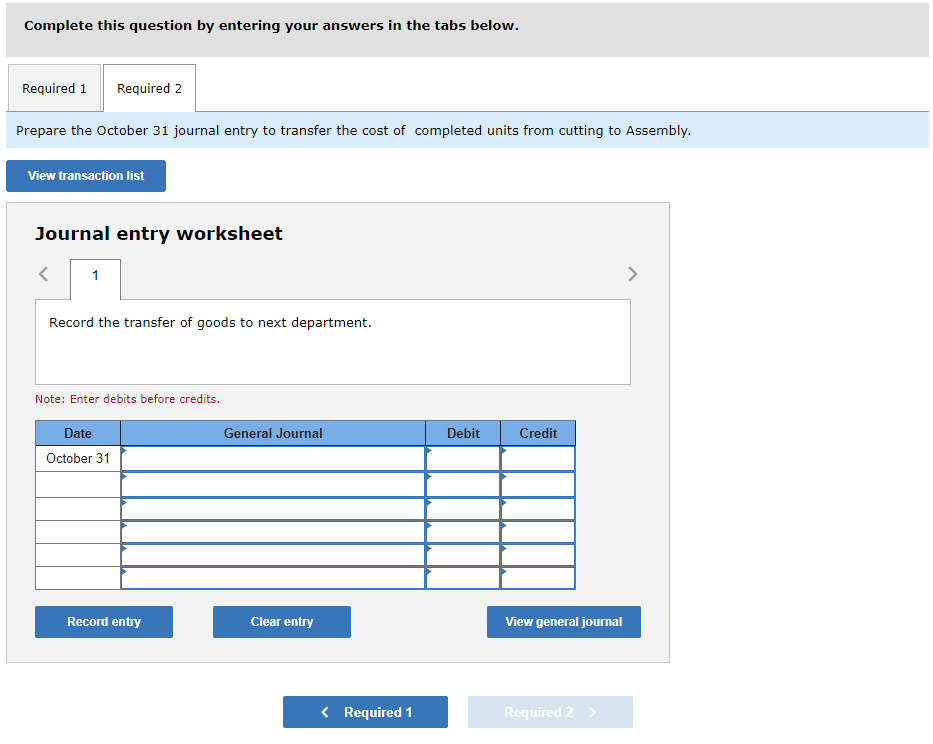Select Credit field in fourth row

click(538, 532)
